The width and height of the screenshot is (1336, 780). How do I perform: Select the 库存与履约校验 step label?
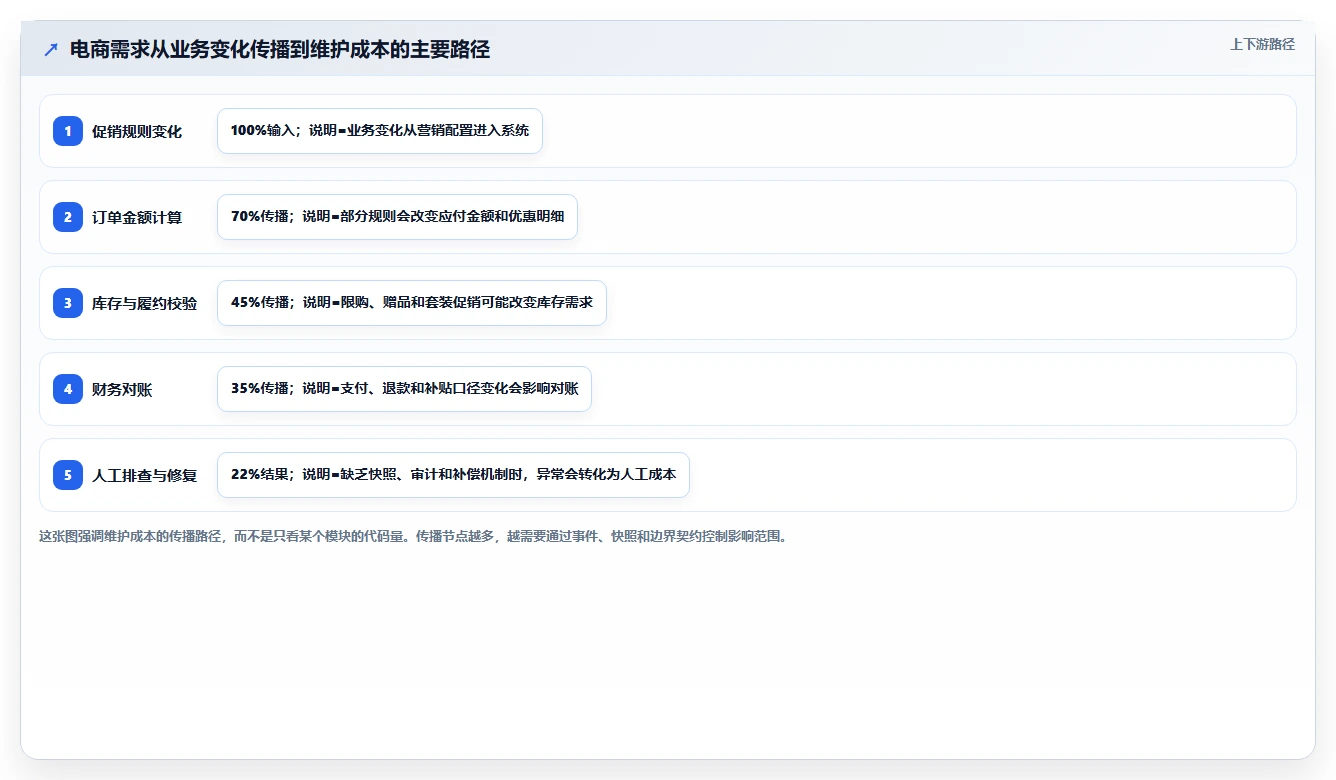click(x=145, y=303)
